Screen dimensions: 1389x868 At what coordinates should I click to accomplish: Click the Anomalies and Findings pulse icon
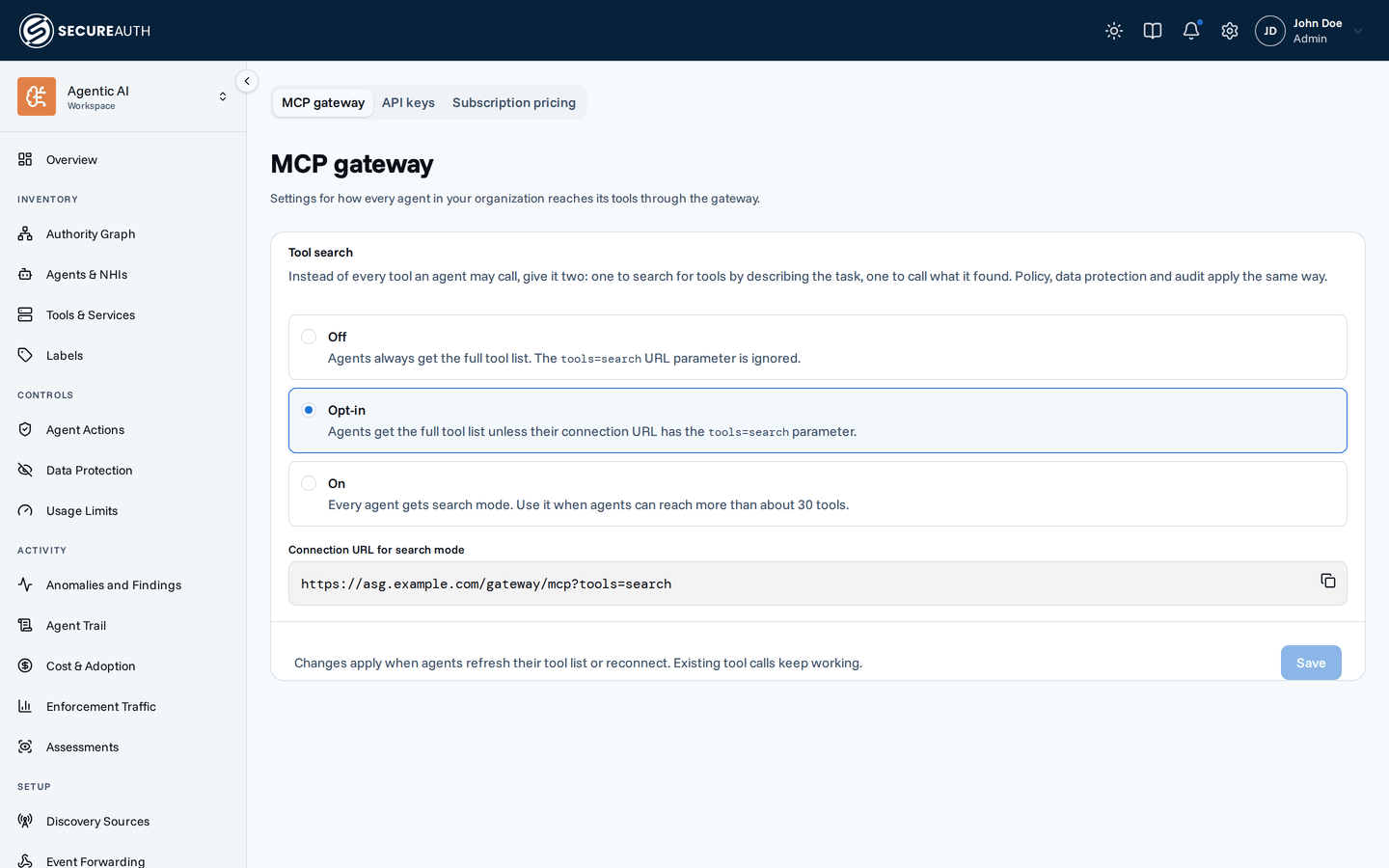point(25,584)
